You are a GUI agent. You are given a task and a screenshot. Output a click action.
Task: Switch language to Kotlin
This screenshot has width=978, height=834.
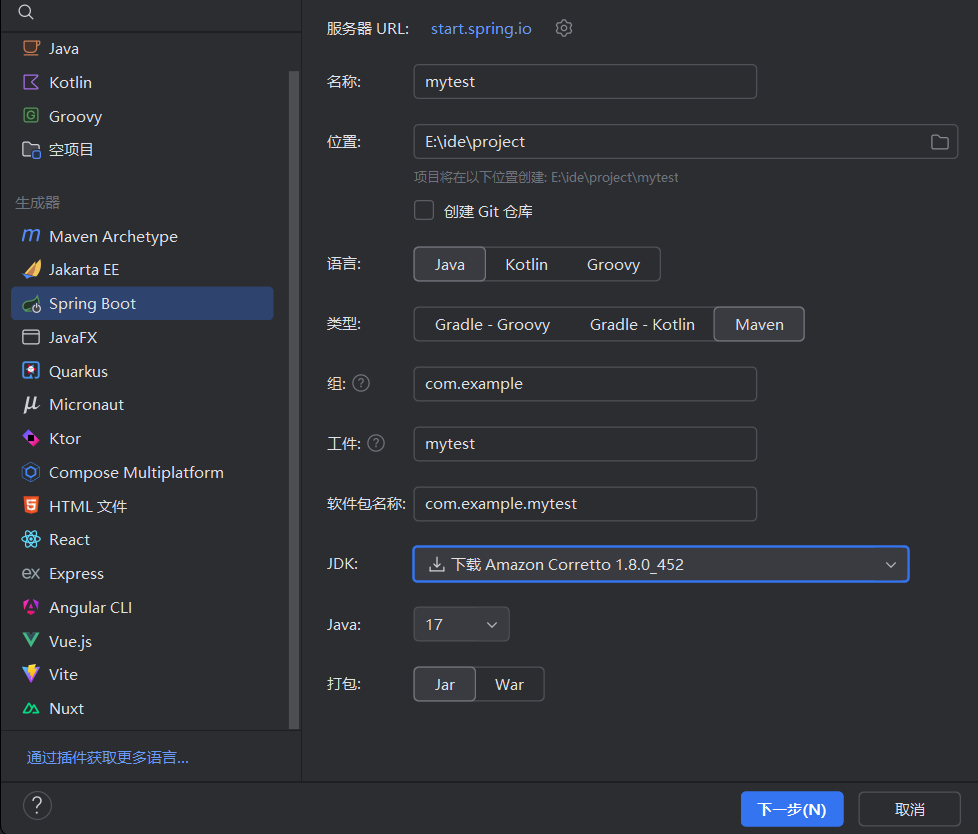click(526, 264)
